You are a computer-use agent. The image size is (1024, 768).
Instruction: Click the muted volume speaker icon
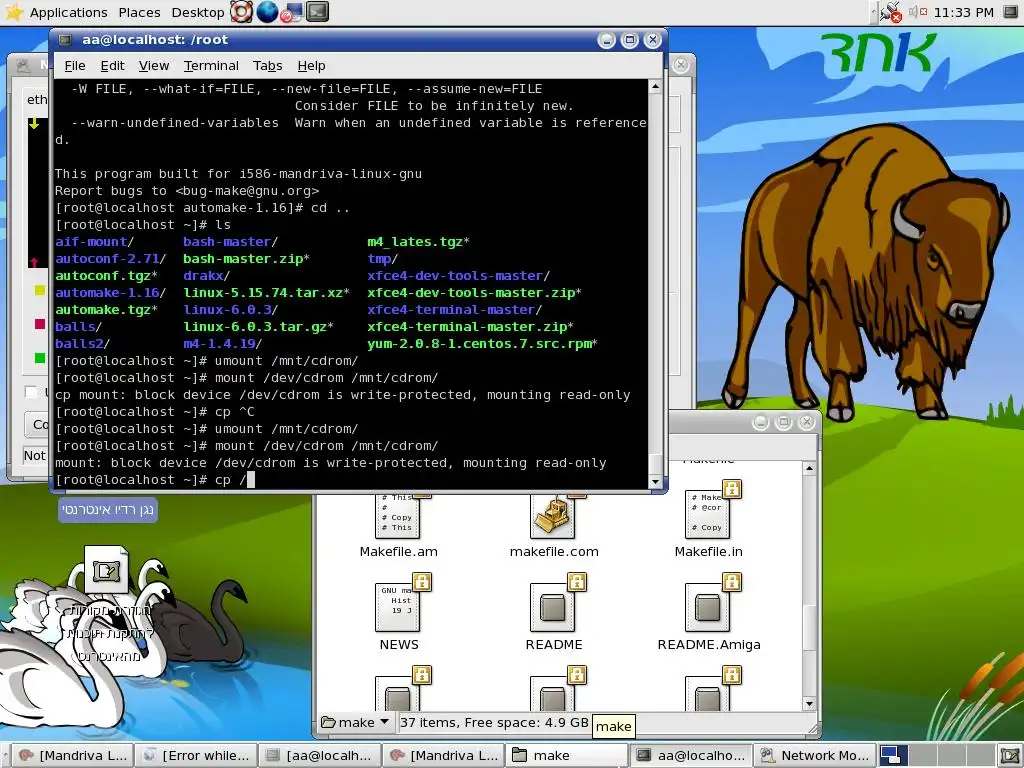coord(917,12)
